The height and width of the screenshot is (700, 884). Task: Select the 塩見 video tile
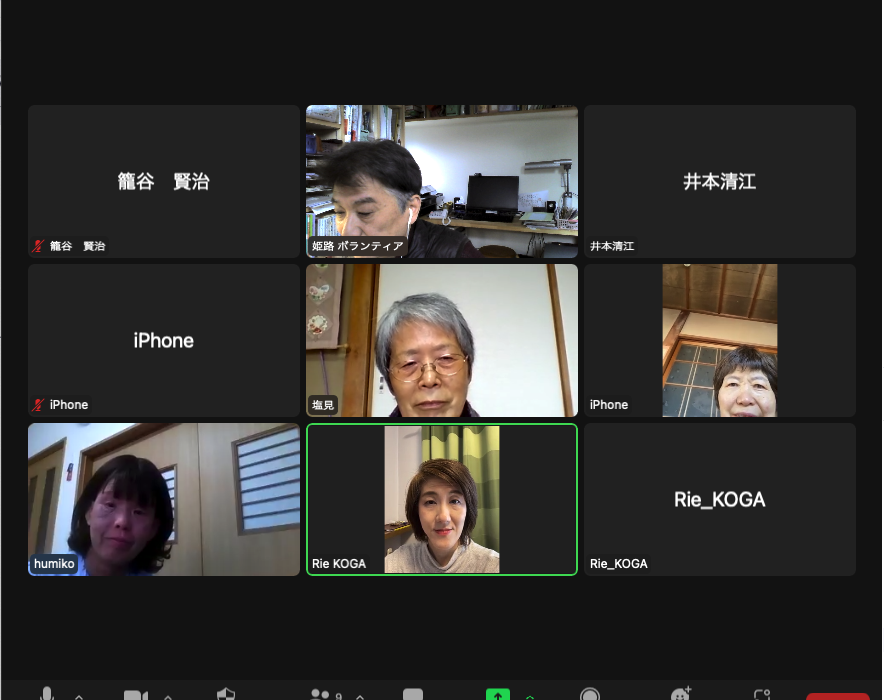pos(442,340)
